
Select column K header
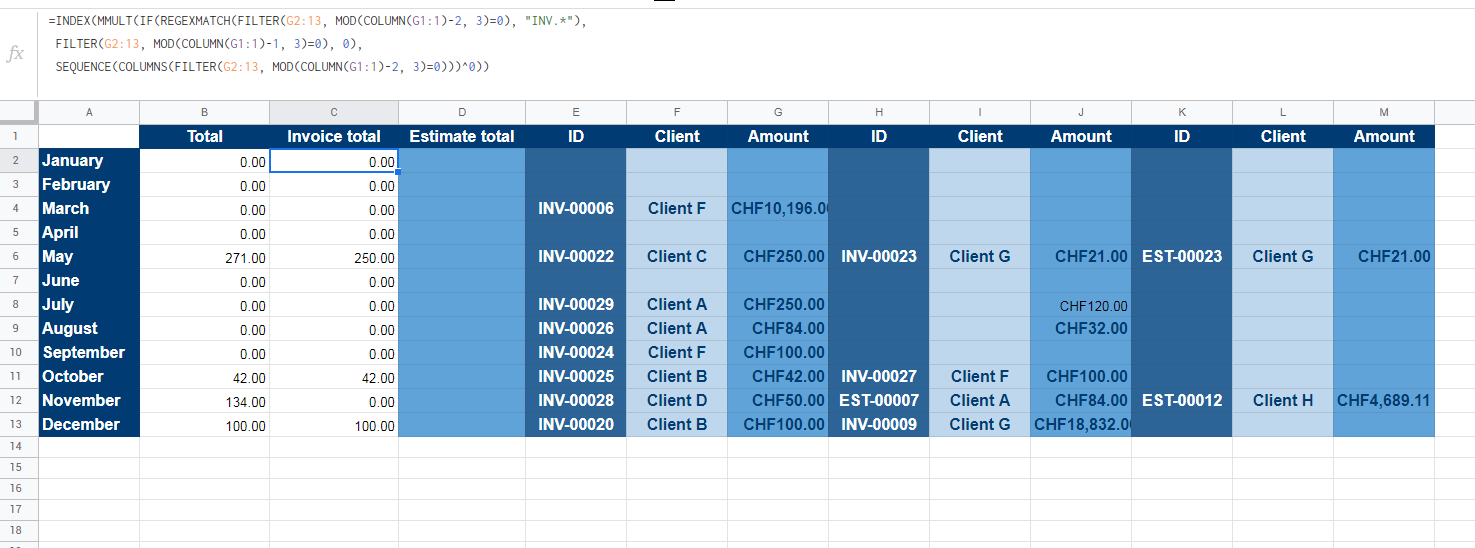click(x=1182, y=112)
